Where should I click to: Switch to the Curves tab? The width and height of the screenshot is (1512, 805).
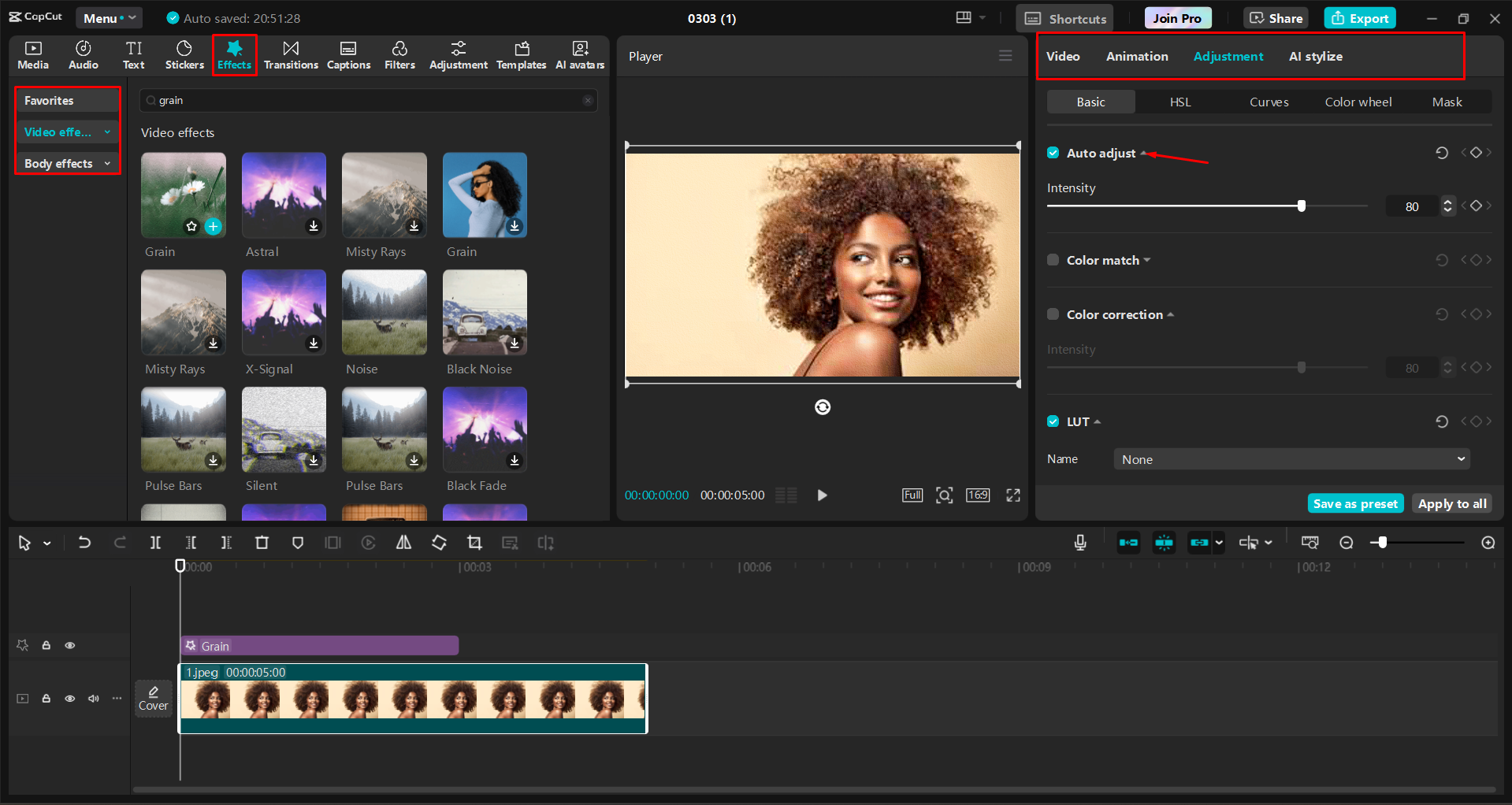point(1269,102)
